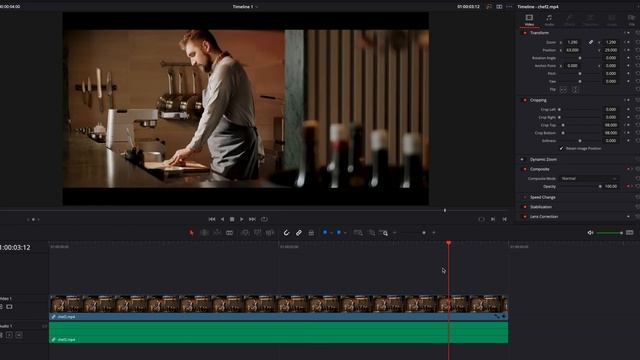Open the File tab in Inspector
The image size is (640, 360).
(x=631, y=20)
